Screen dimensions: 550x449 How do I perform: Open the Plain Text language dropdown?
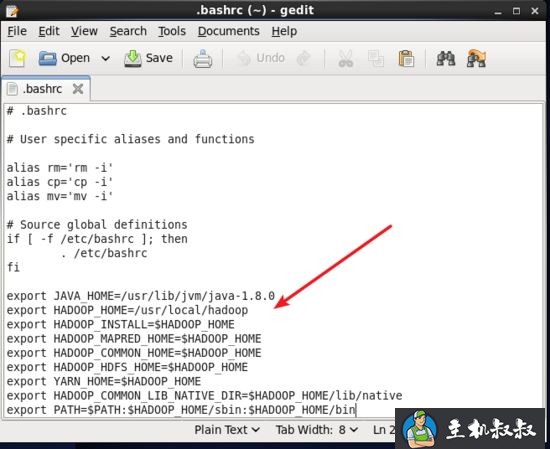[x=227, y=430]
